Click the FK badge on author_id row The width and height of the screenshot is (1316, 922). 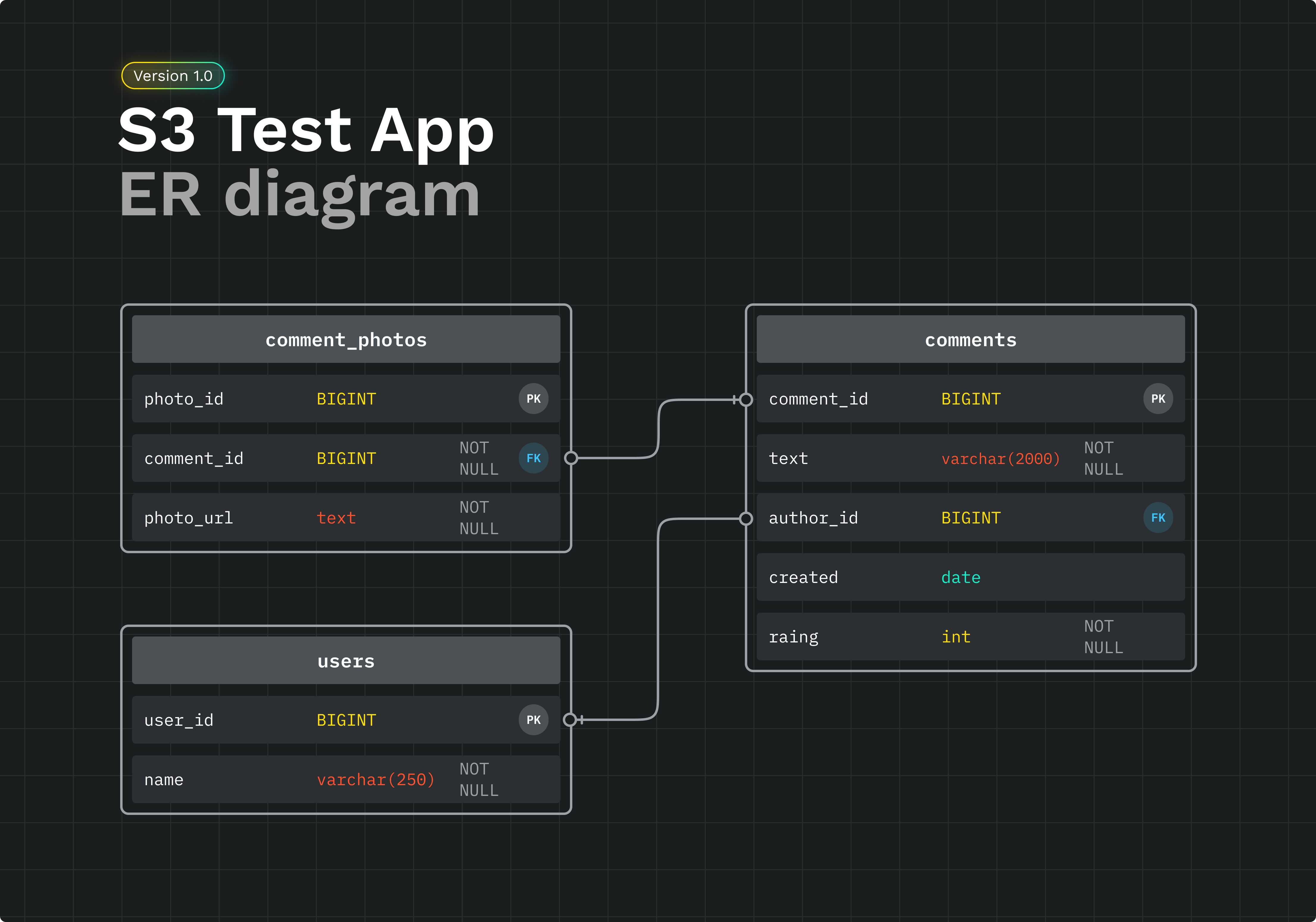[1158, 518]
